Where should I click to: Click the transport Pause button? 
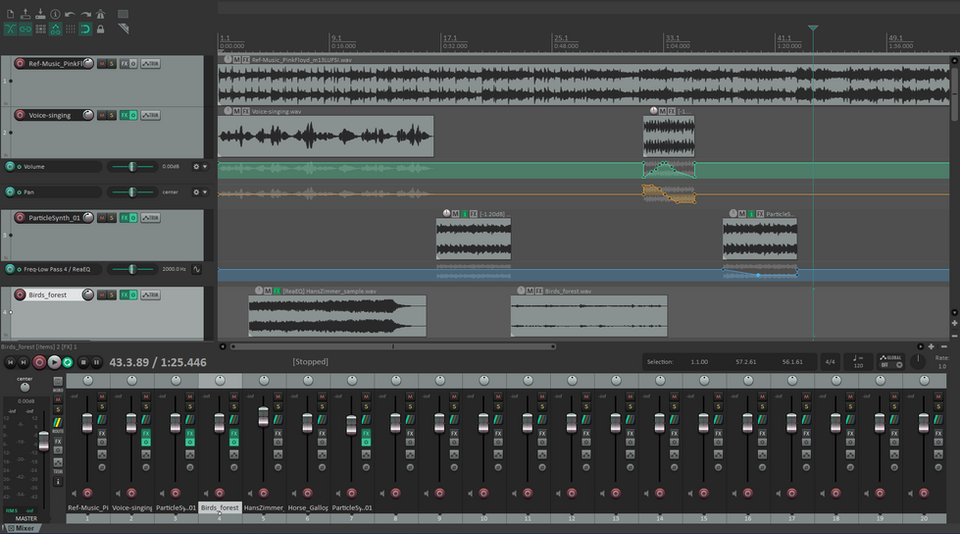tap(96, 363)
